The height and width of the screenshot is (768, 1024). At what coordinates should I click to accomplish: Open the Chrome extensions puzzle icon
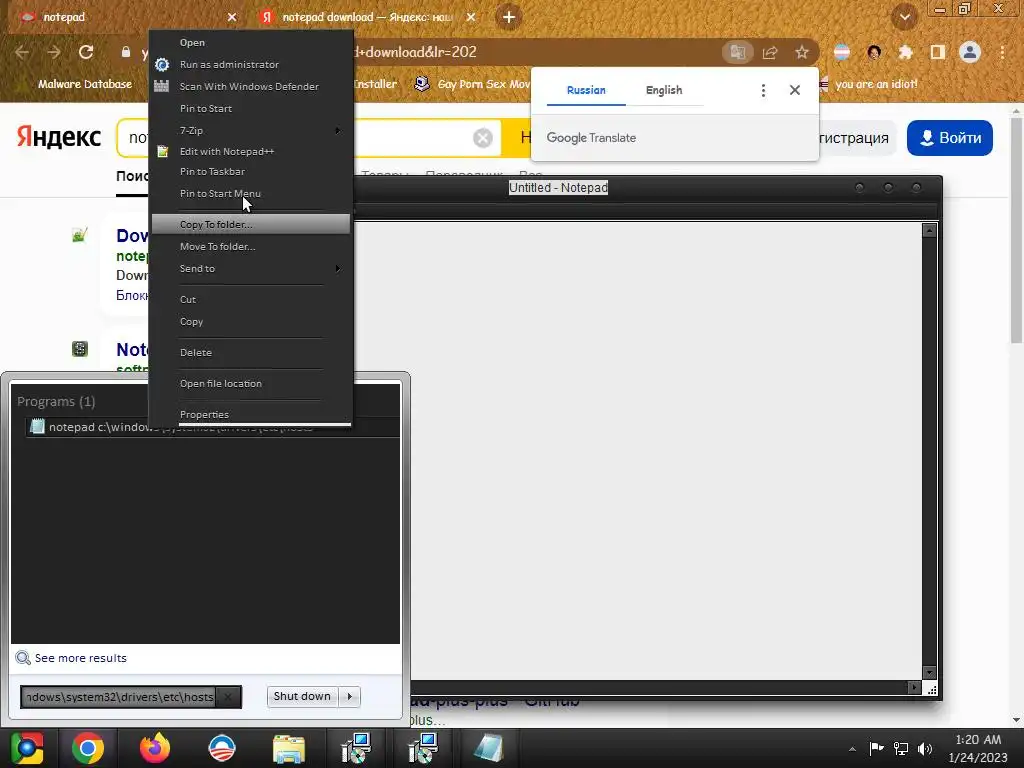pos(905,52)
